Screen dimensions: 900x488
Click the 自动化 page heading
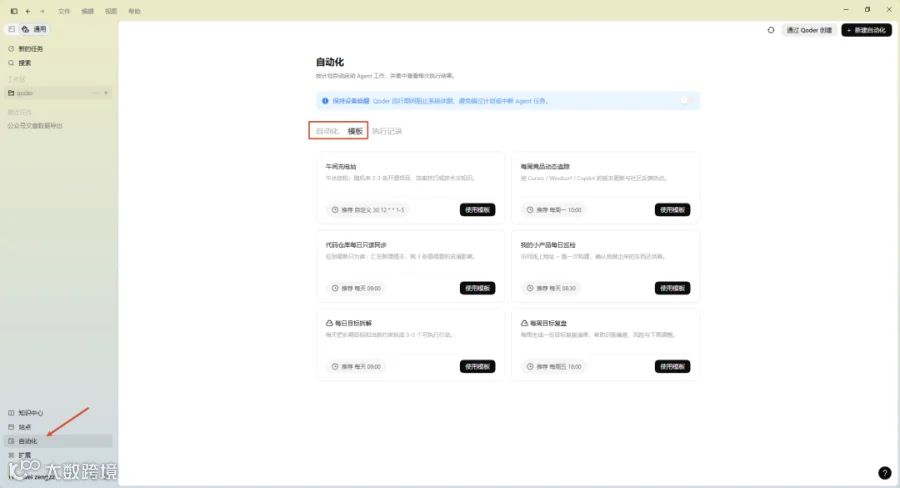point(330,62)
